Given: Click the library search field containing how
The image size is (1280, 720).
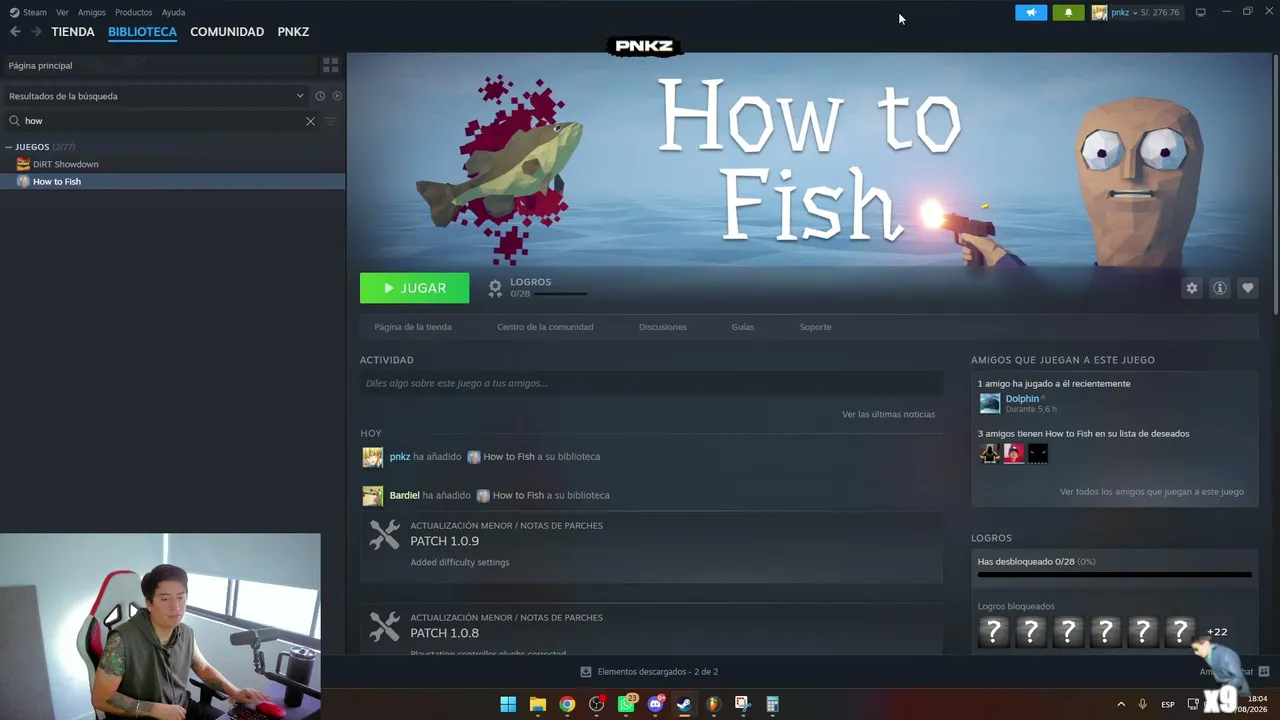Looking at the screenshot, I should click(x=160, y=121).
